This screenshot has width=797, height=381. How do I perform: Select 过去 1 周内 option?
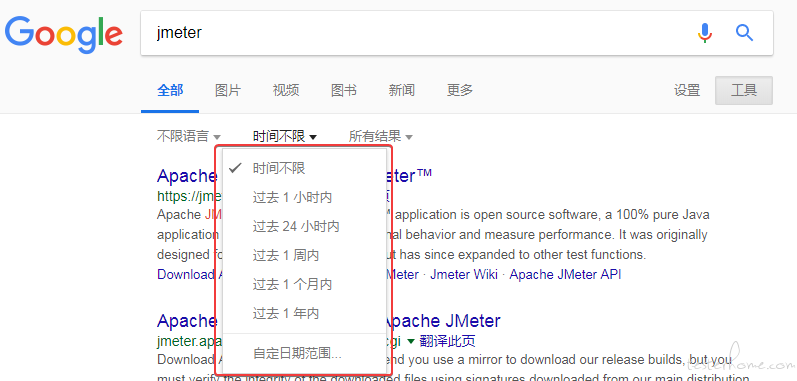[304, 255]
